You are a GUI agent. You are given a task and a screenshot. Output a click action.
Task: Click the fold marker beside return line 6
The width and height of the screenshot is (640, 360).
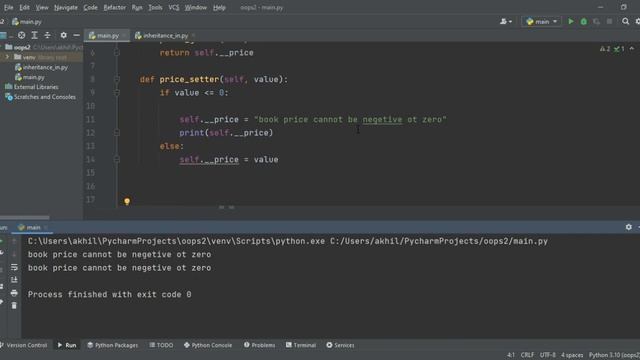pos(117,53)
